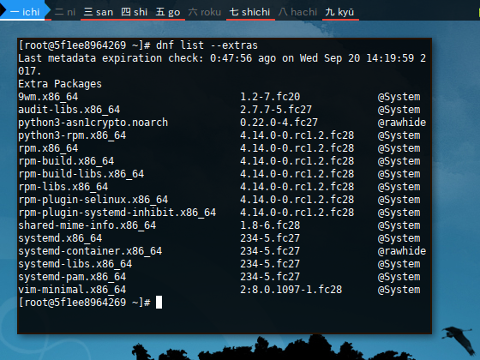Screen dimensions: 480x360
Task: Open the shichi workspace
Action: point(250,12)
